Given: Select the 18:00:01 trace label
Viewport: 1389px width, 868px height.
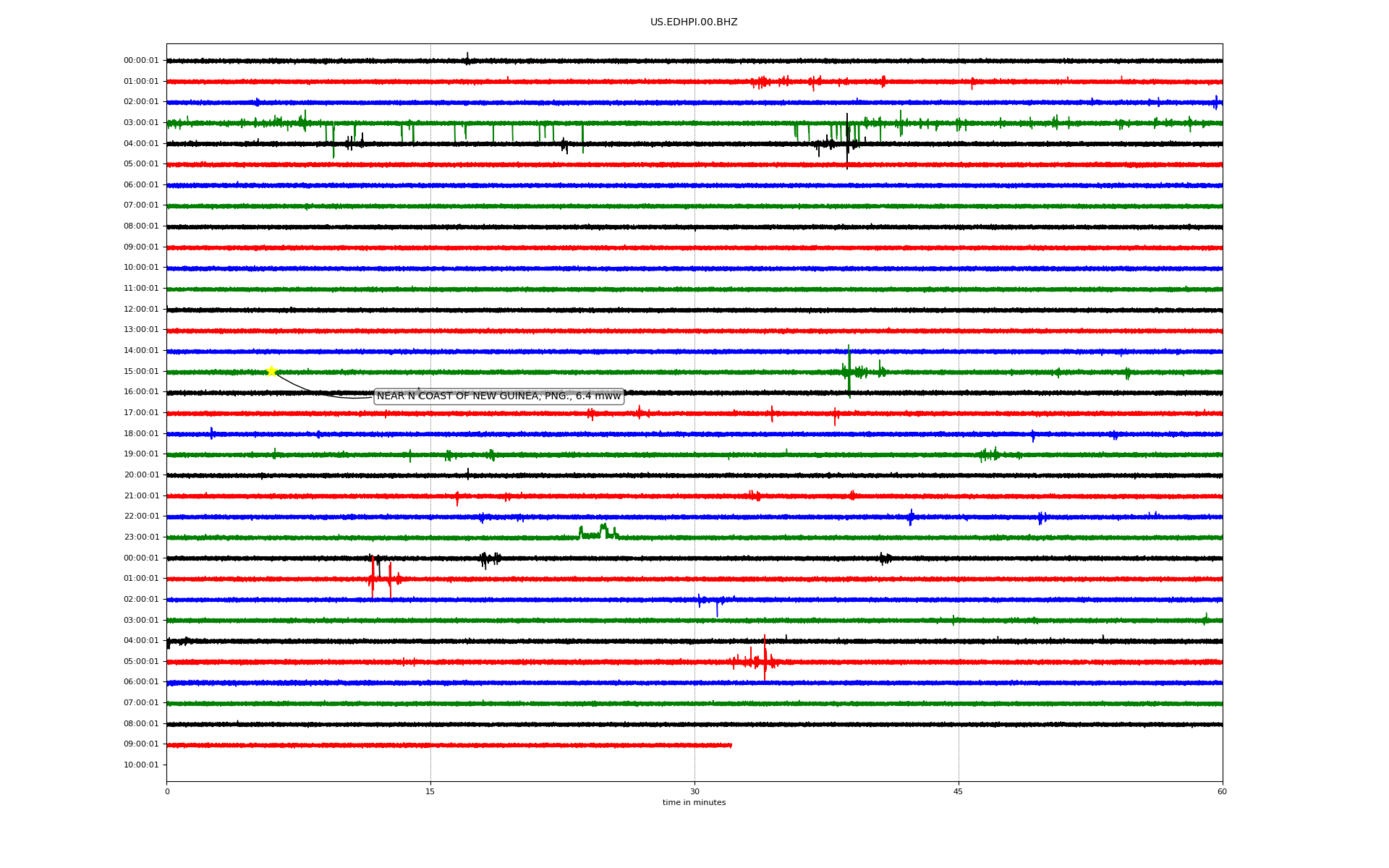Looking at the screenshot, I should 141,434.
